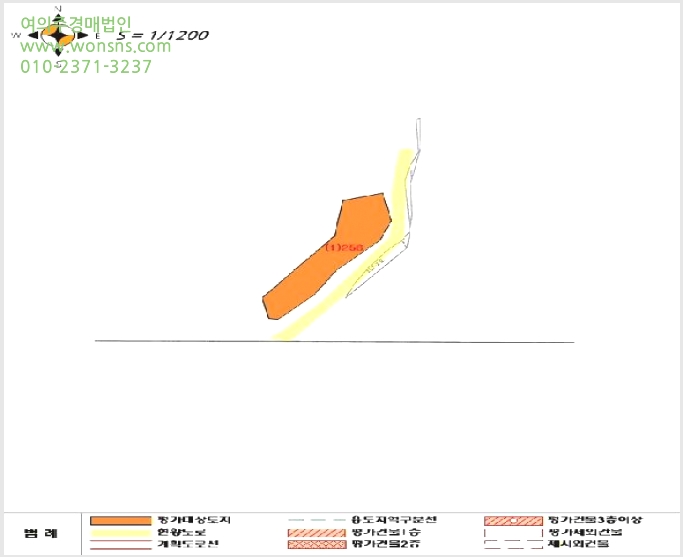Click the 계획도로선 legend label

[x=188, y=544]
